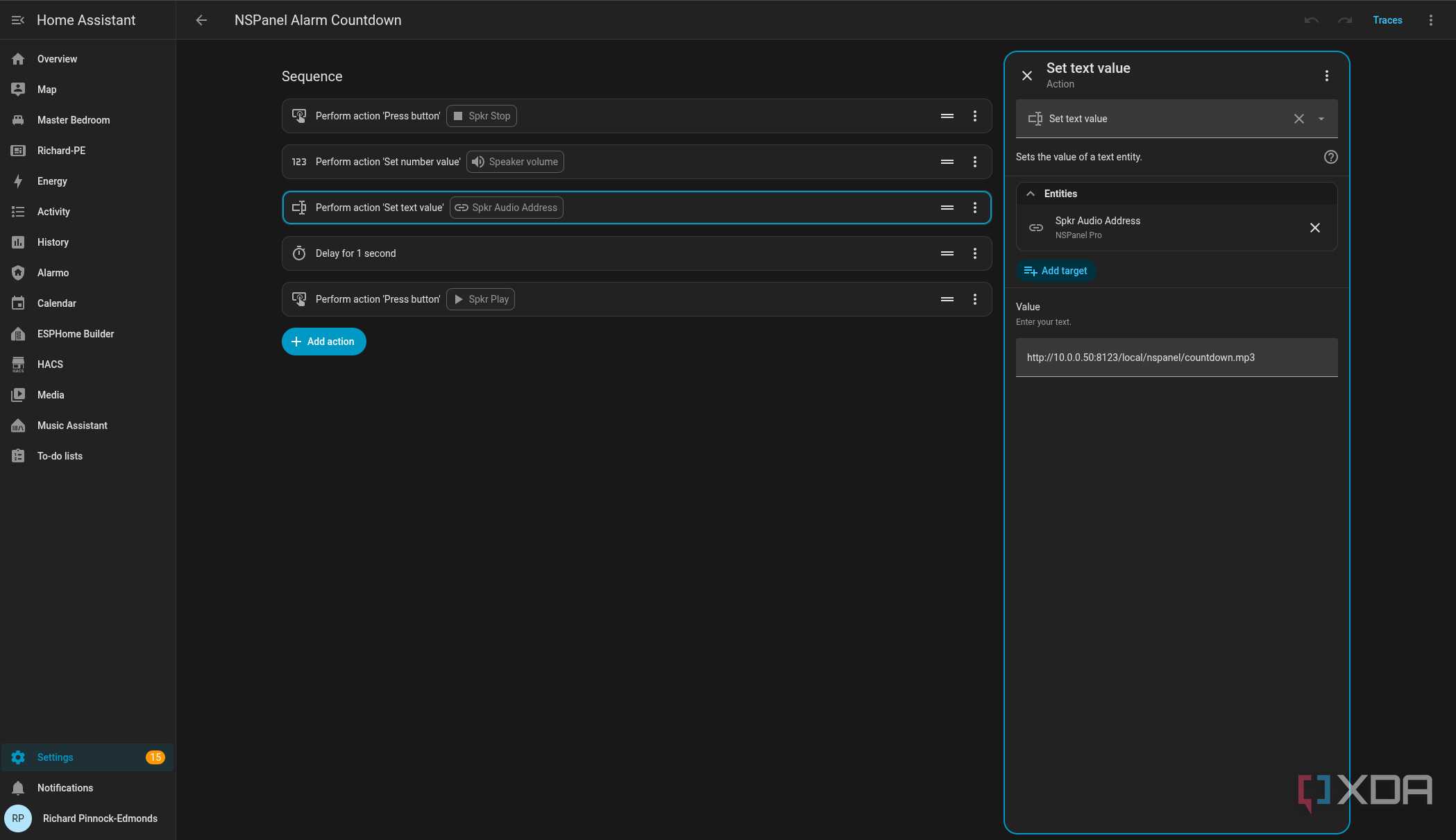1456x840 pixels.
Task: Open Notifications in the sidebar
Action: [87, 788]
